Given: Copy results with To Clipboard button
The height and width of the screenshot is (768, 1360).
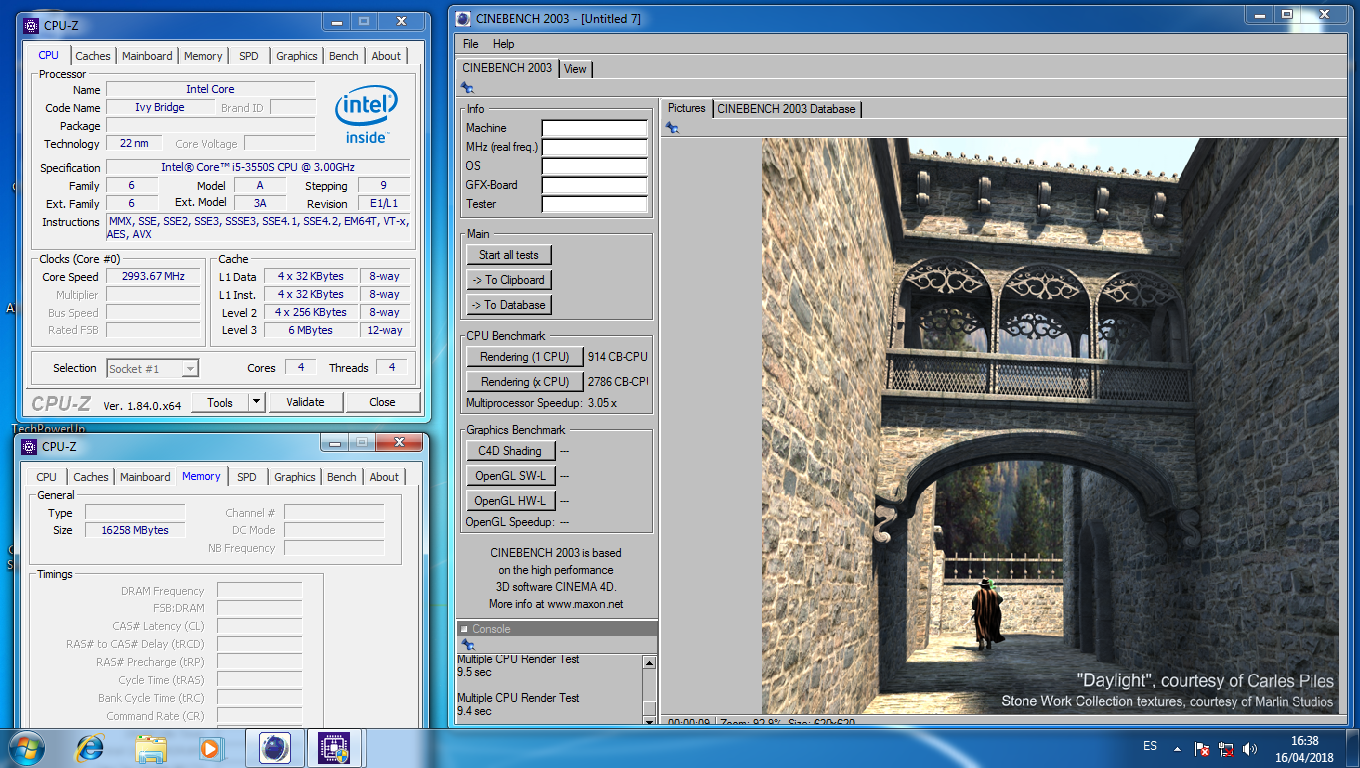Looking at the screenshot, I should click(509, 280).
